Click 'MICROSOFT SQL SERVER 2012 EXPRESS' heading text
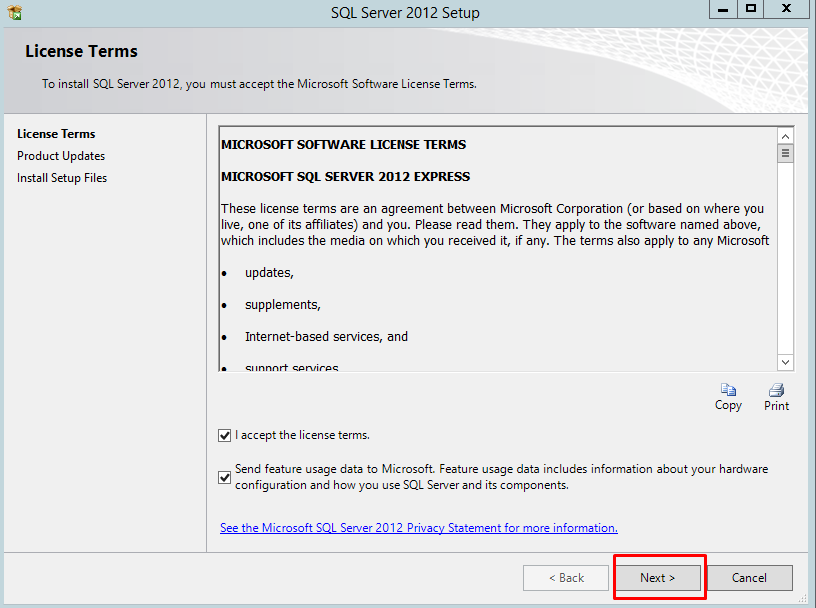 click(x=346, y=176)
